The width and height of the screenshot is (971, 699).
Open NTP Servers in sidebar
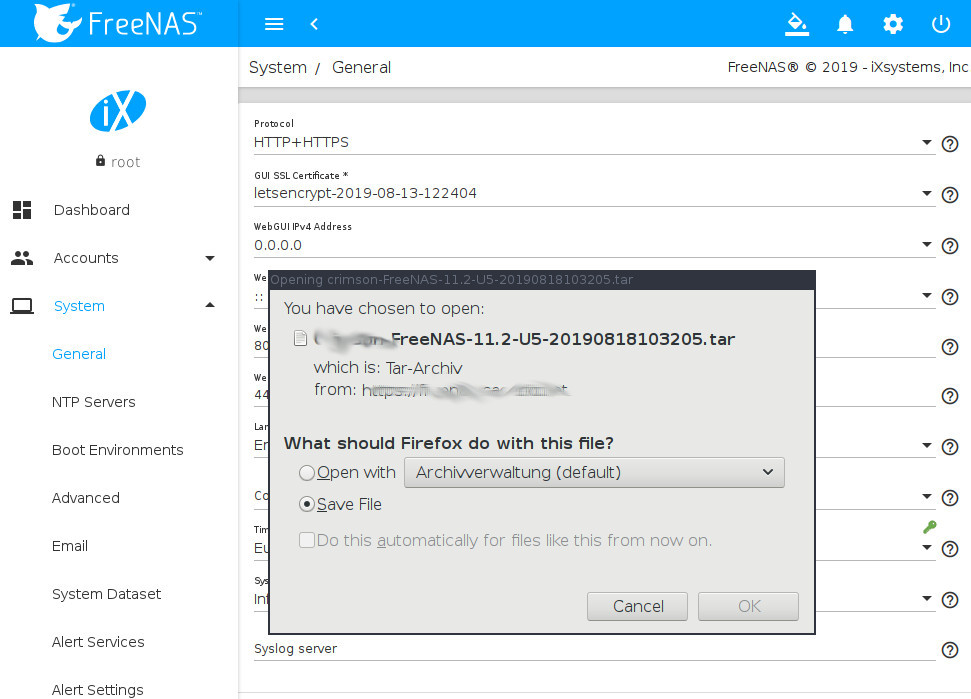click(x=93, y=402)
